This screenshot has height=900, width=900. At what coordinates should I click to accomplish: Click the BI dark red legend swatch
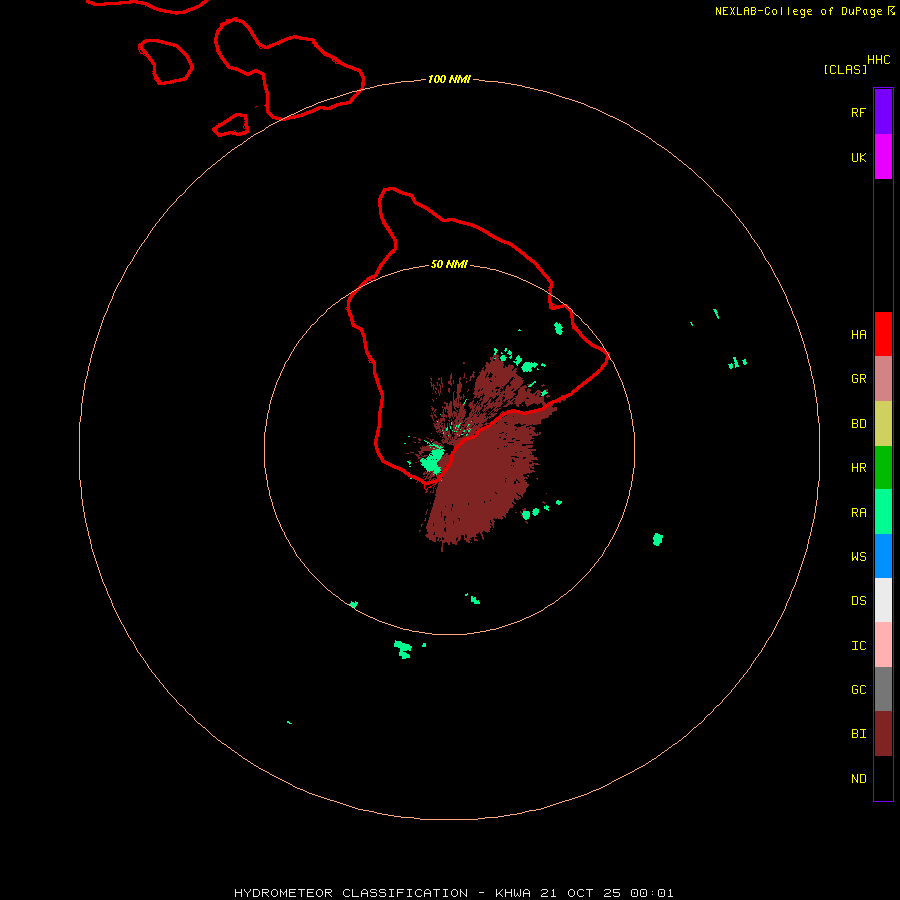pos(883,734)
